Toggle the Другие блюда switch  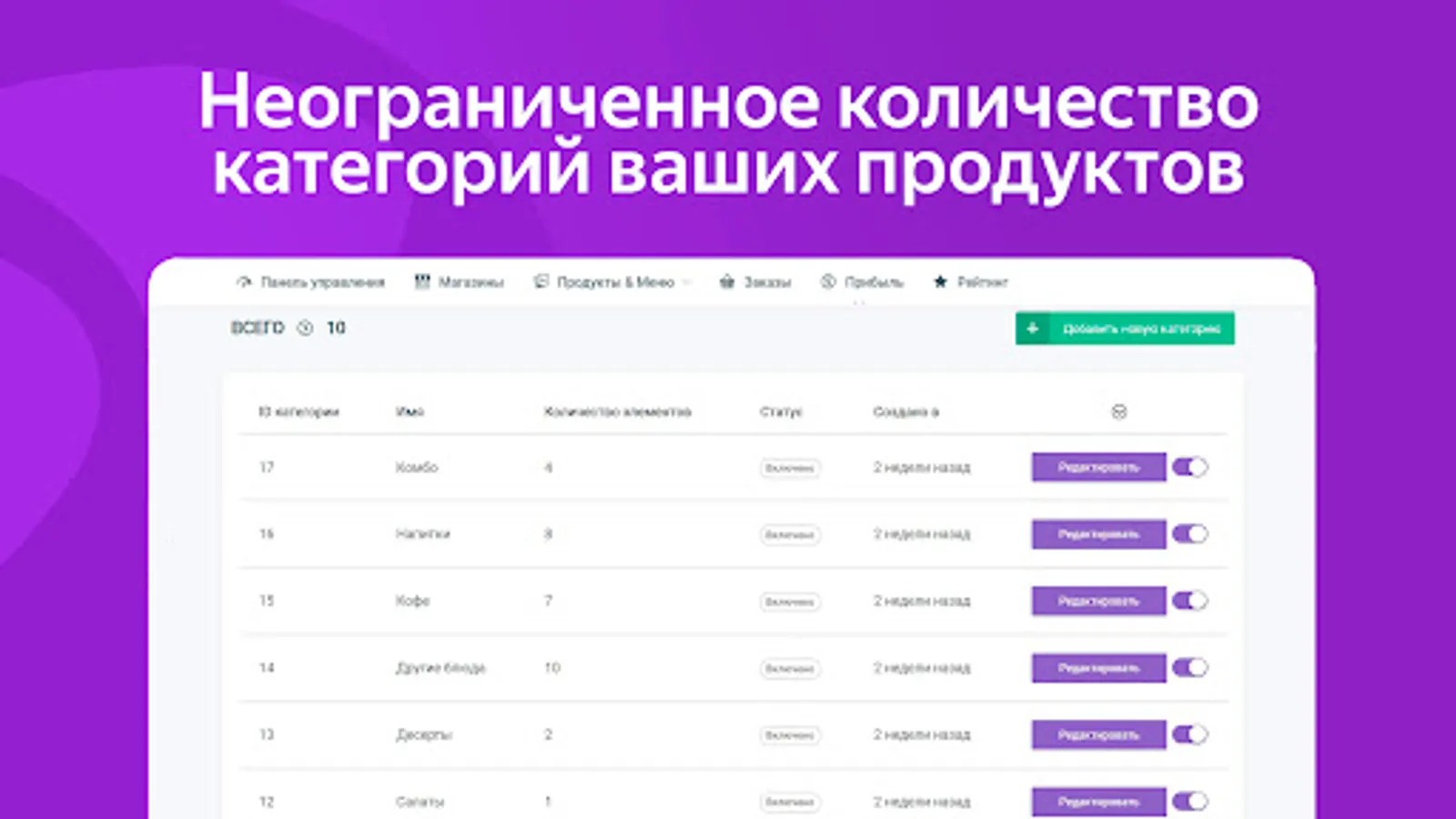click(x=1190, y=668)
